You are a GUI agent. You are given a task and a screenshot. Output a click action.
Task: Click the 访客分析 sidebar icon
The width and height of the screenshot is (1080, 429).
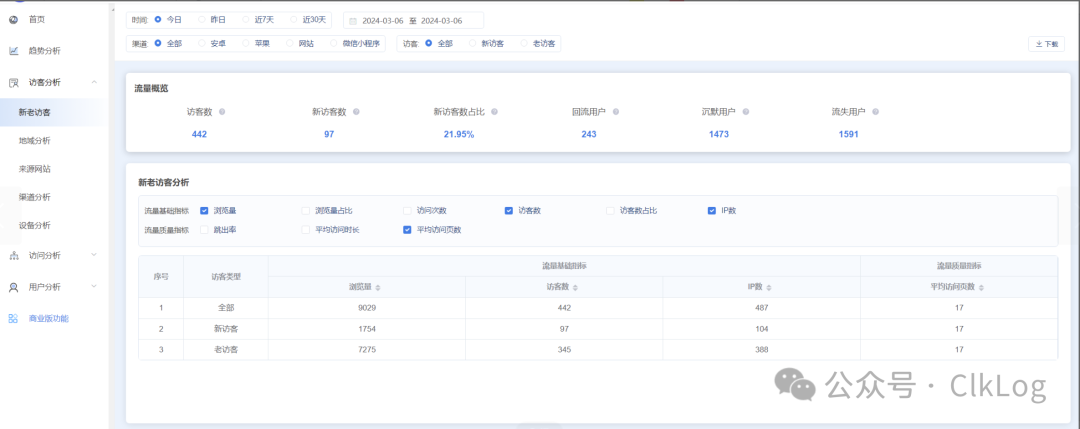(13, 83)
